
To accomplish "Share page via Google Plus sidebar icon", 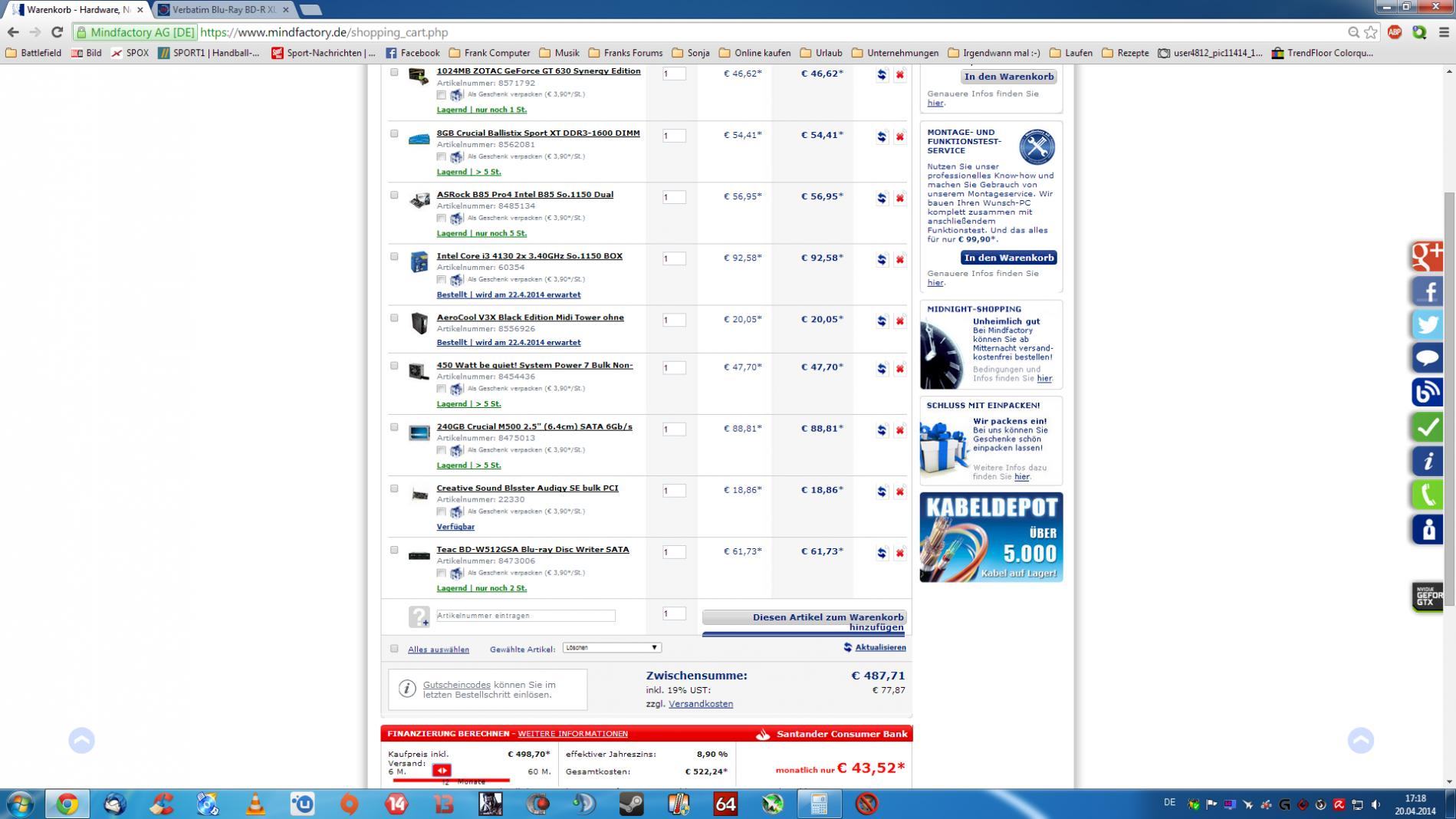I will coord(1428,256).
